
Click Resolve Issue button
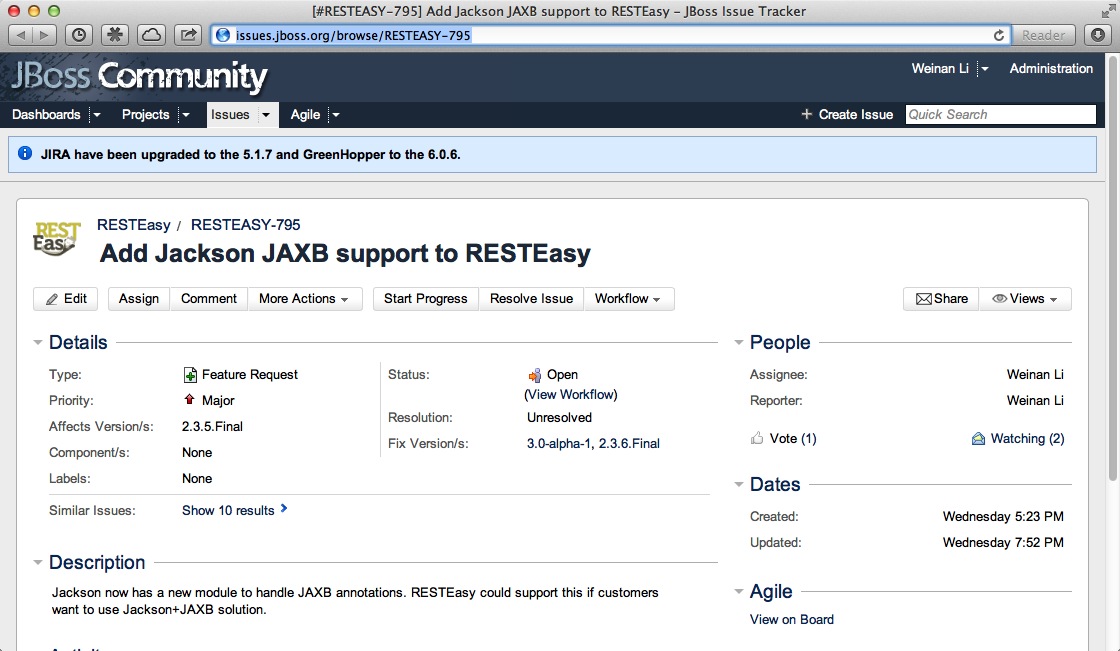point(531,299)
